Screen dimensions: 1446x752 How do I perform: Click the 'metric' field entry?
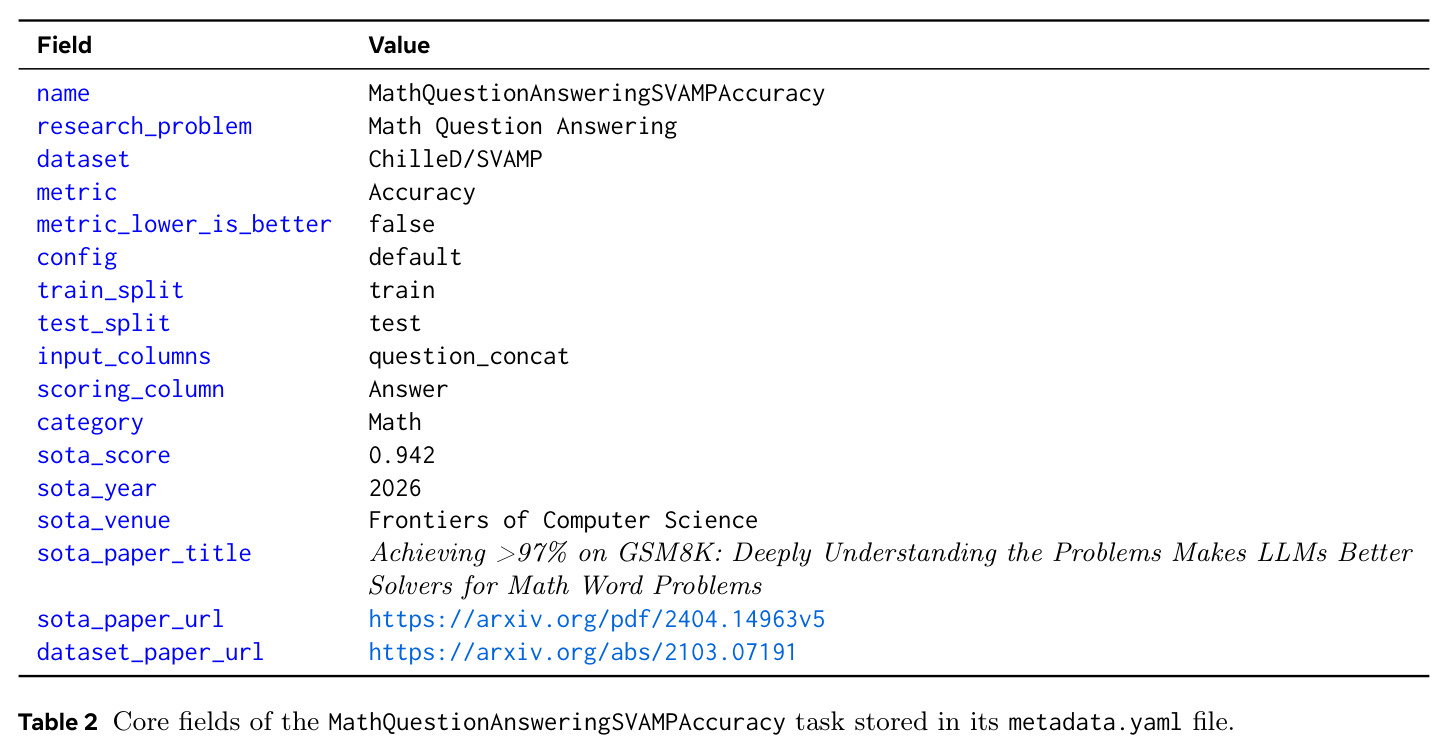tap(77, 192)
